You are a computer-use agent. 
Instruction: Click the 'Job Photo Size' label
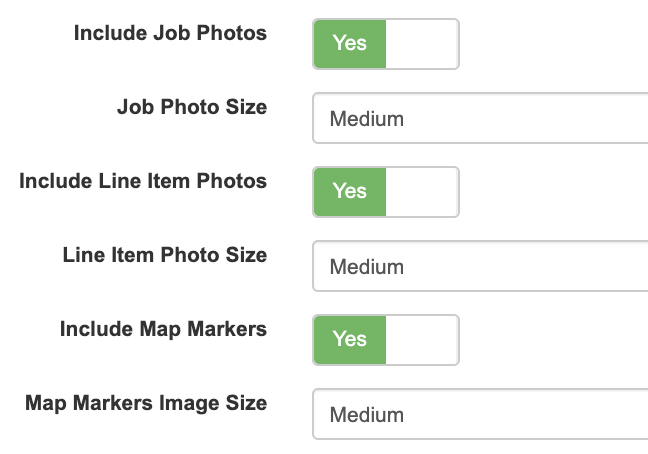pyautogui.click(x=191, y=106)
